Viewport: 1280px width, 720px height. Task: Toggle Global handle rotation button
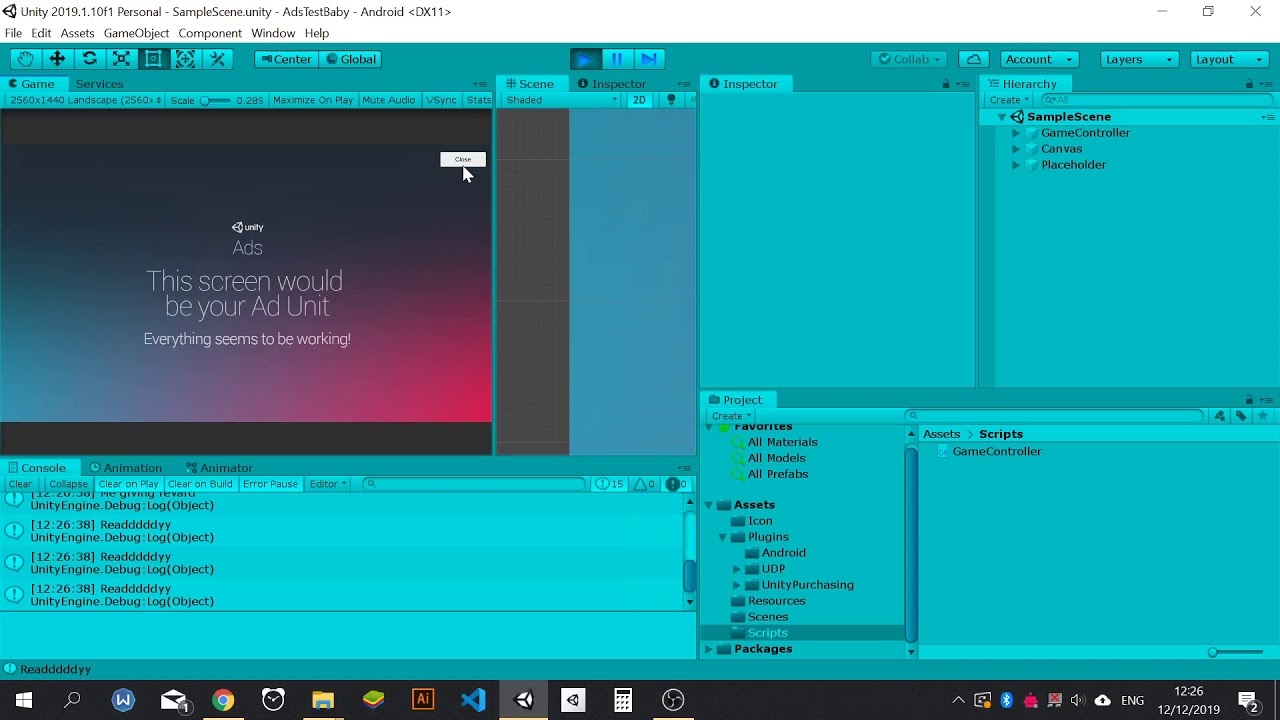pyautogui.click(x=350, y=59)
